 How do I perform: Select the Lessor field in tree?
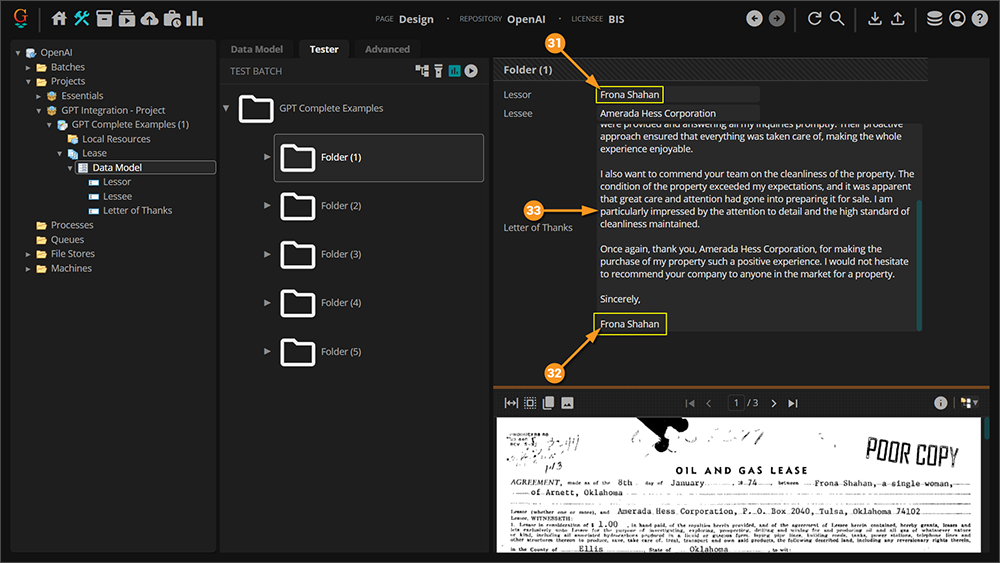pyautogui.click(x=117, y=182)
